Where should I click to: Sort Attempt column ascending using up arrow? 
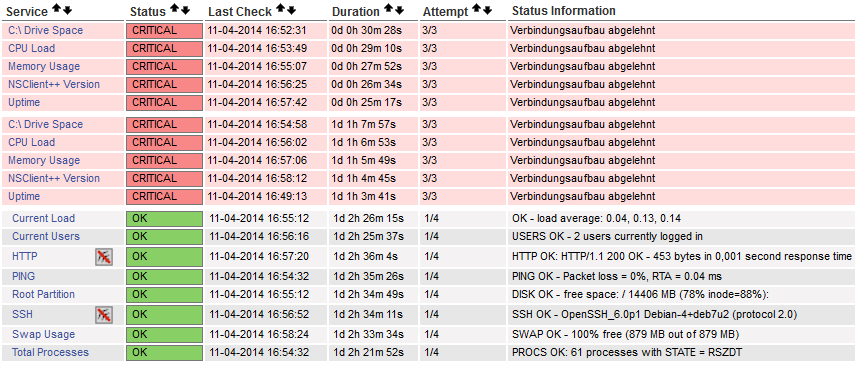[x=477, y=9]
